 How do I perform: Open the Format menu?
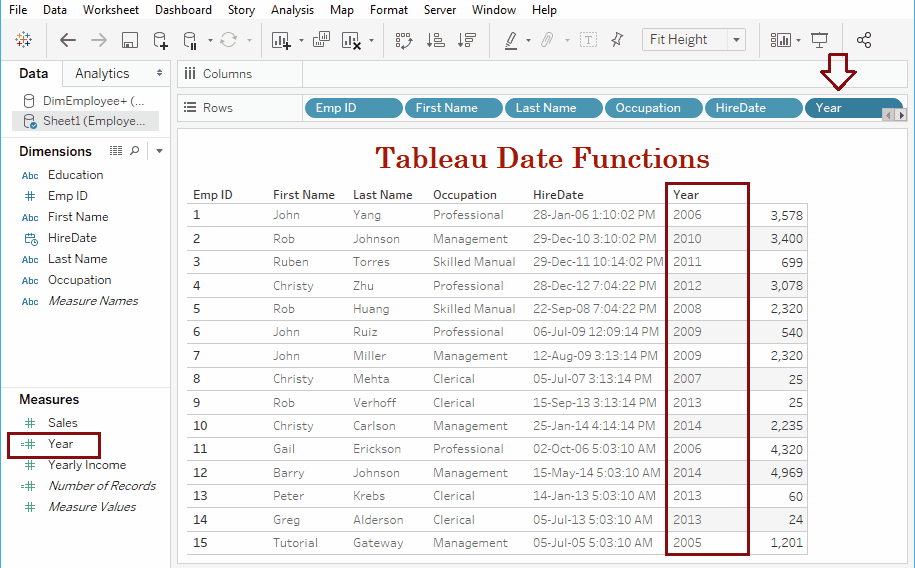click(389, 10)
